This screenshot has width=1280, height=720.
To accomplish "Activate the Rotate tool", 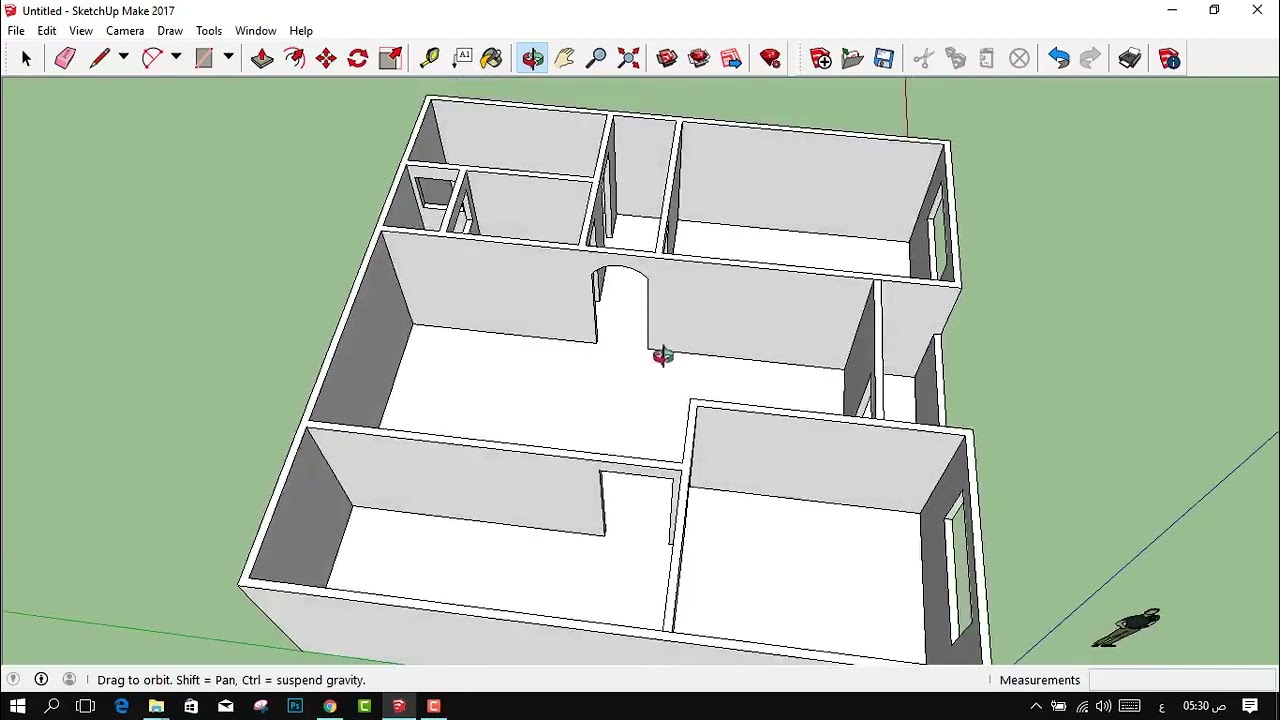I will (358, 59).
